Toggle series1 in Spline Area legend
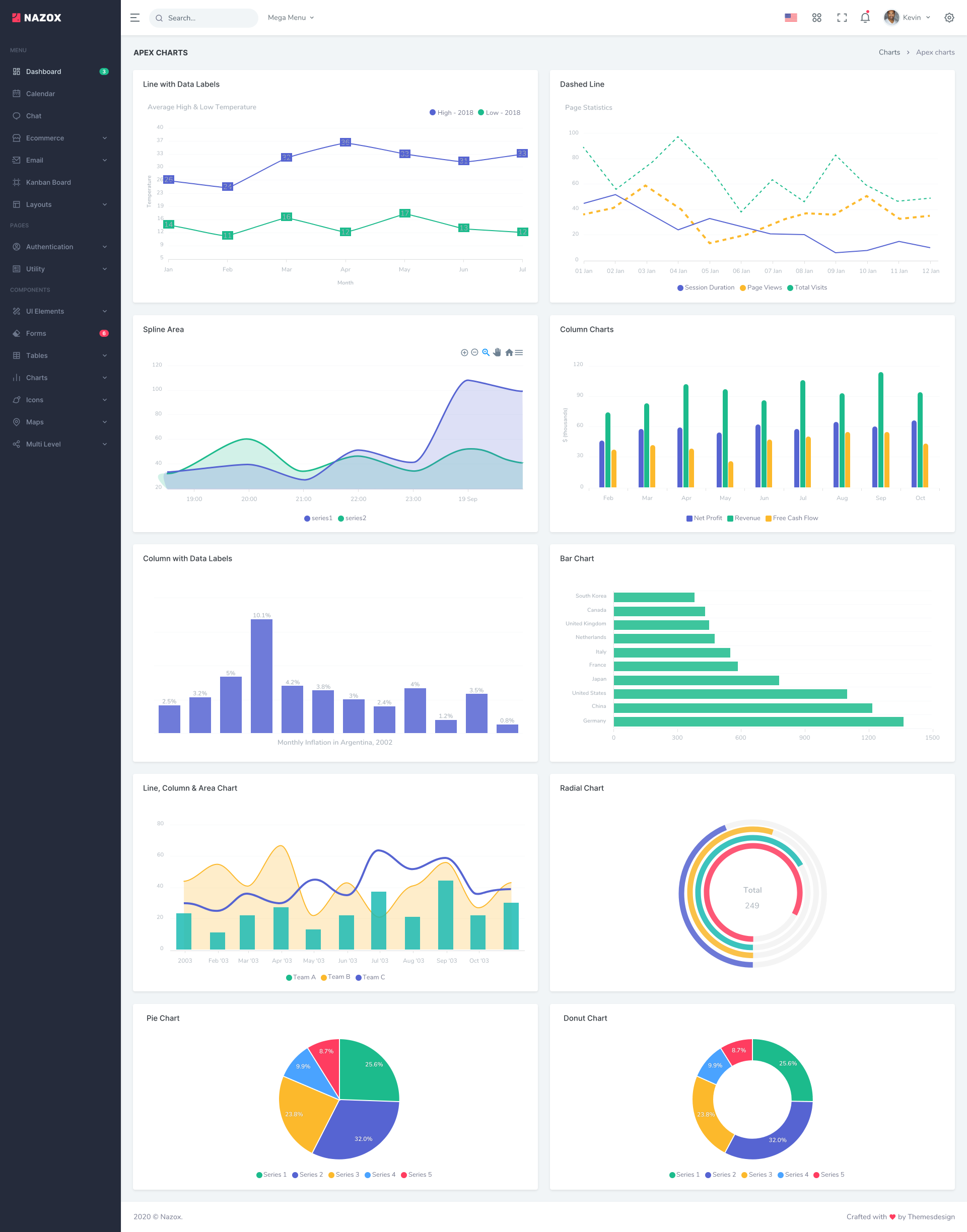 (318, 518)
